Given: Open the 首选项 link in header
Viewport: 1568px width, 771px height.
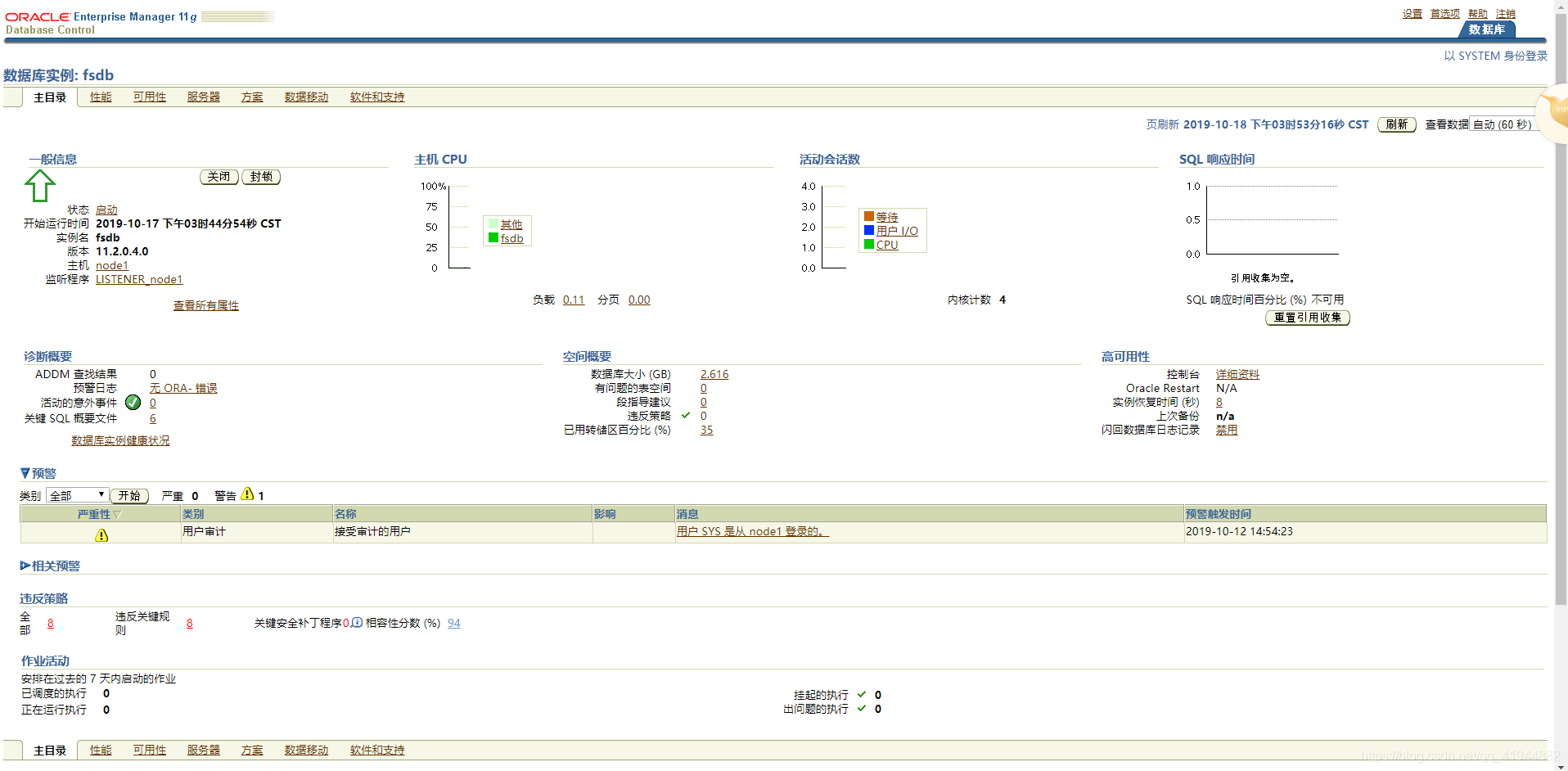Looking at the screenshot, I should tap(1445, 14).
